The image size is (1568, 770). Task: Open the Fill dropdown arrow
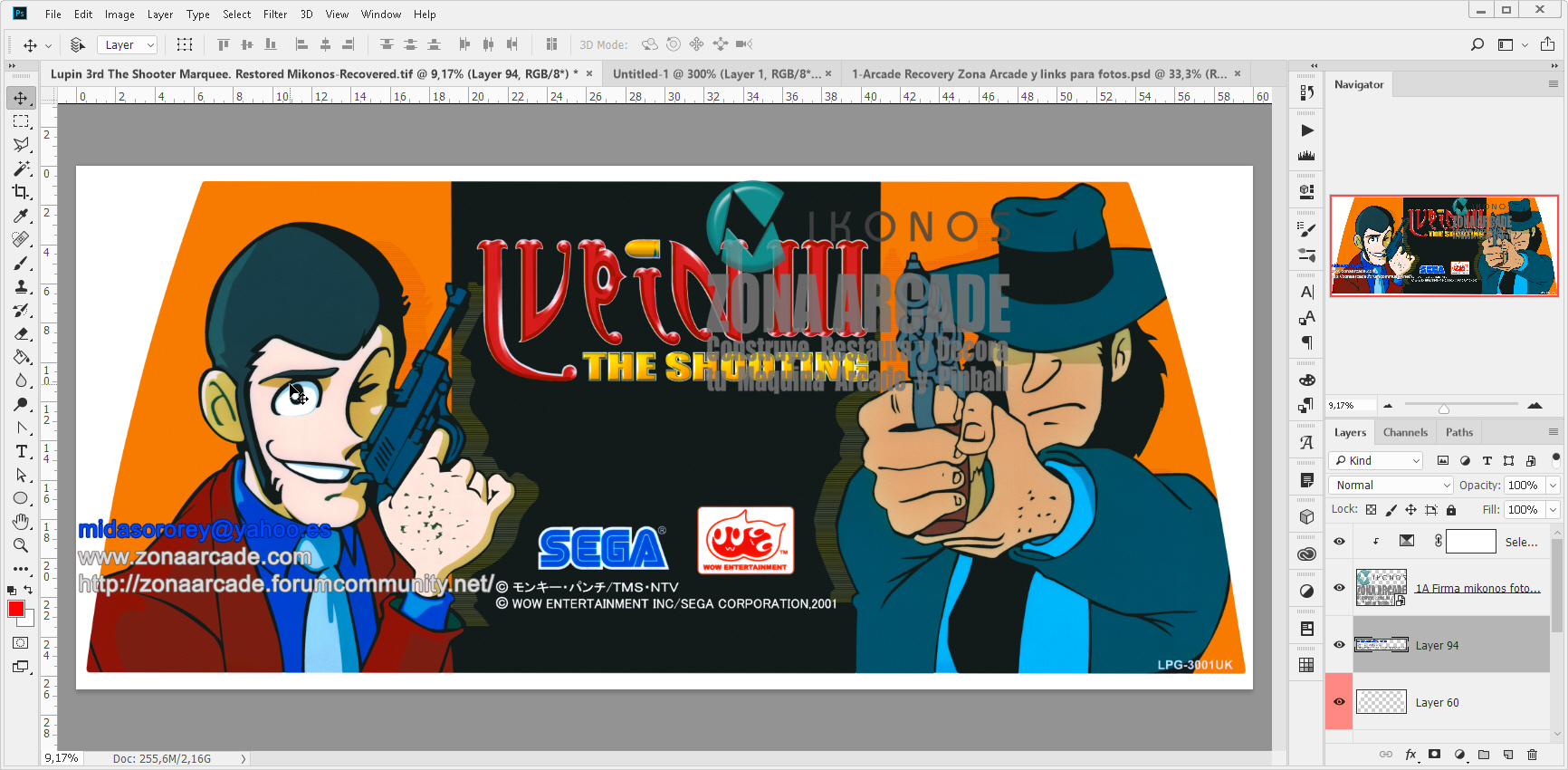pos(1553,510)
